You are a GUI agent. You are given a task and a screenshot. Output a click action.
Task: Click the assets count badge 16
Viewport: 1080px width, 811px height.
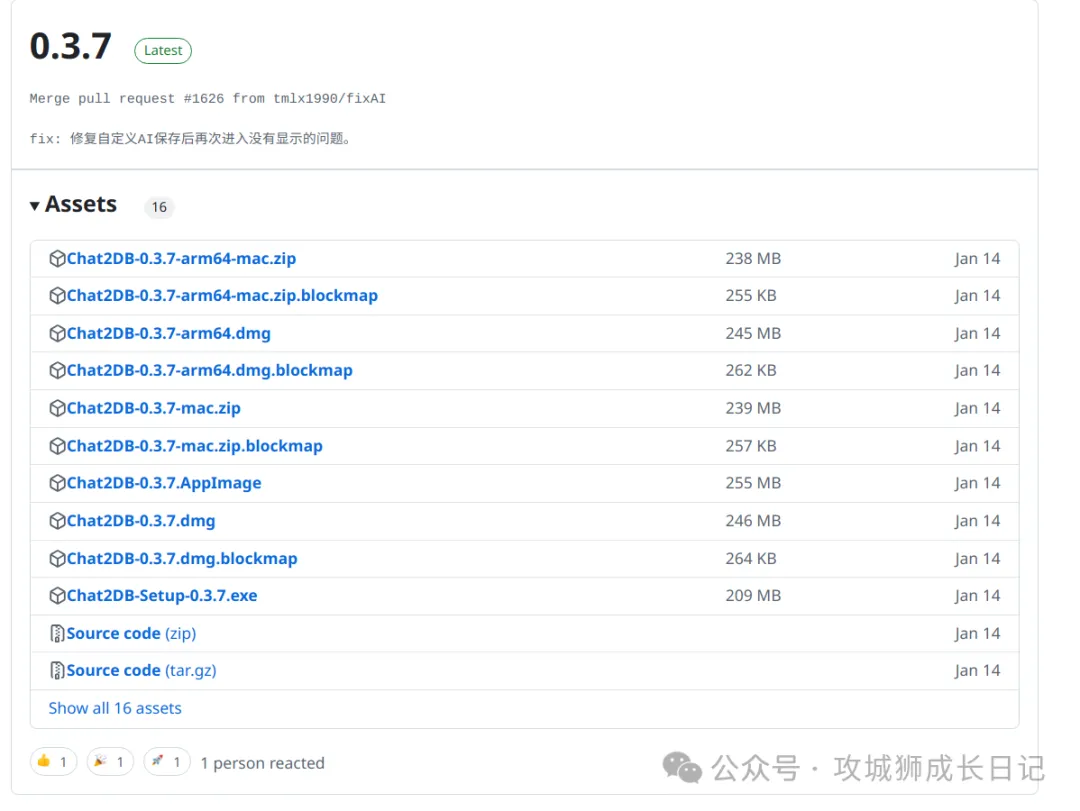[x=159, y=207]
